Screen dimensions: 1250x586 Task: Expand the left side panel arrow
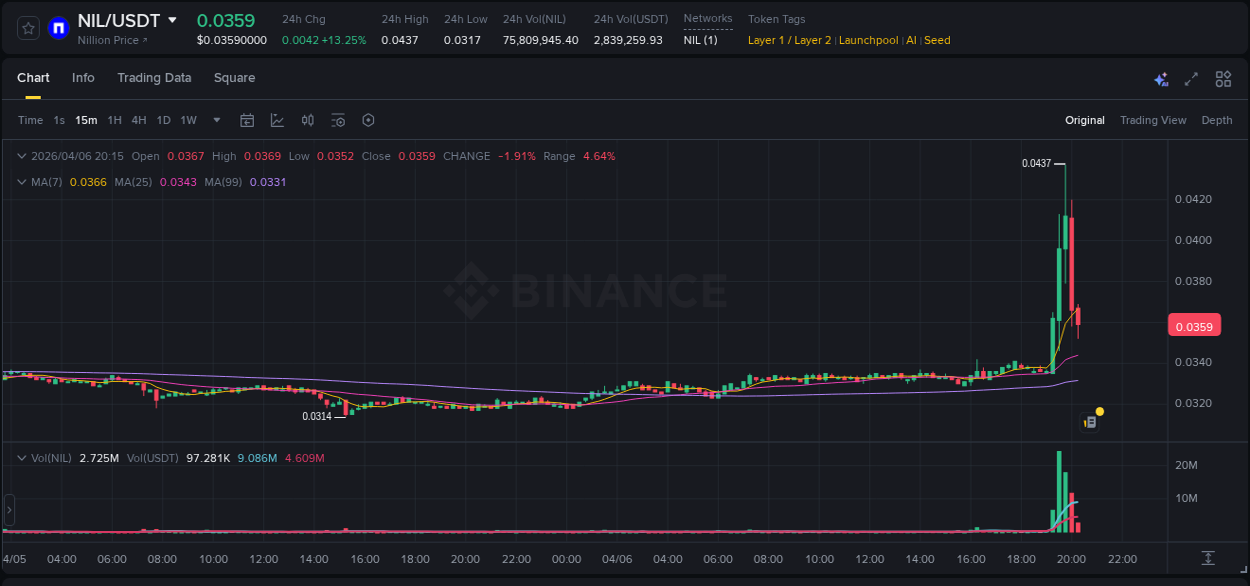pyautogui.click(x=9, y=510)
